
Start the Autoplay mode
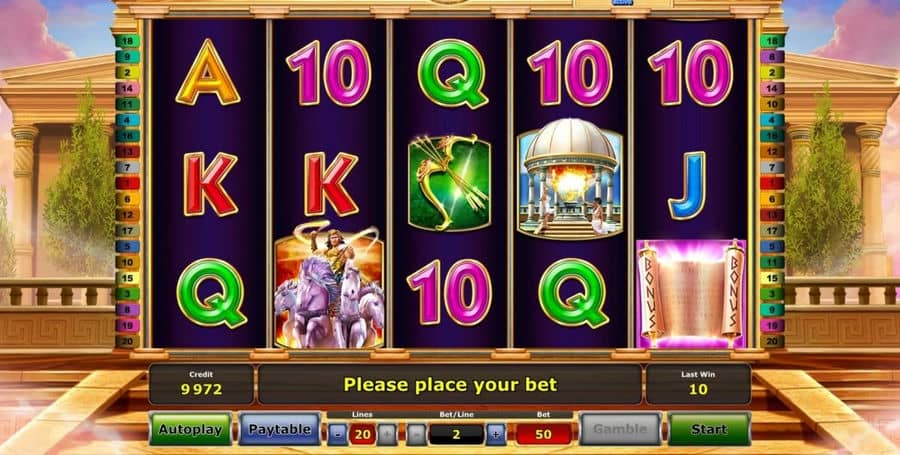(191, 429)
